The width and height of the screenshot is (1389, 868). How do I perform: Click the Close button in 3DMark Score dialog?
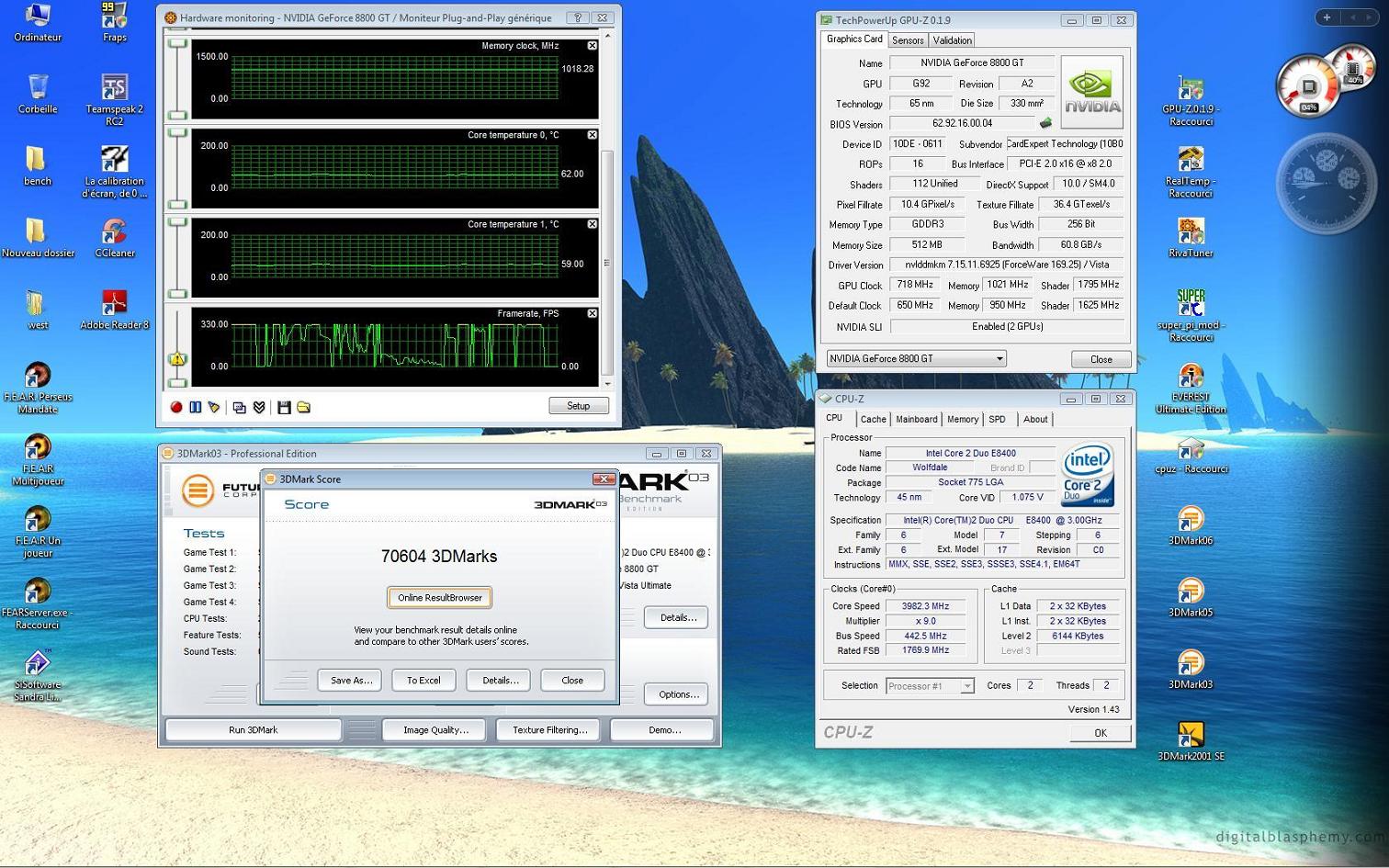572,681
